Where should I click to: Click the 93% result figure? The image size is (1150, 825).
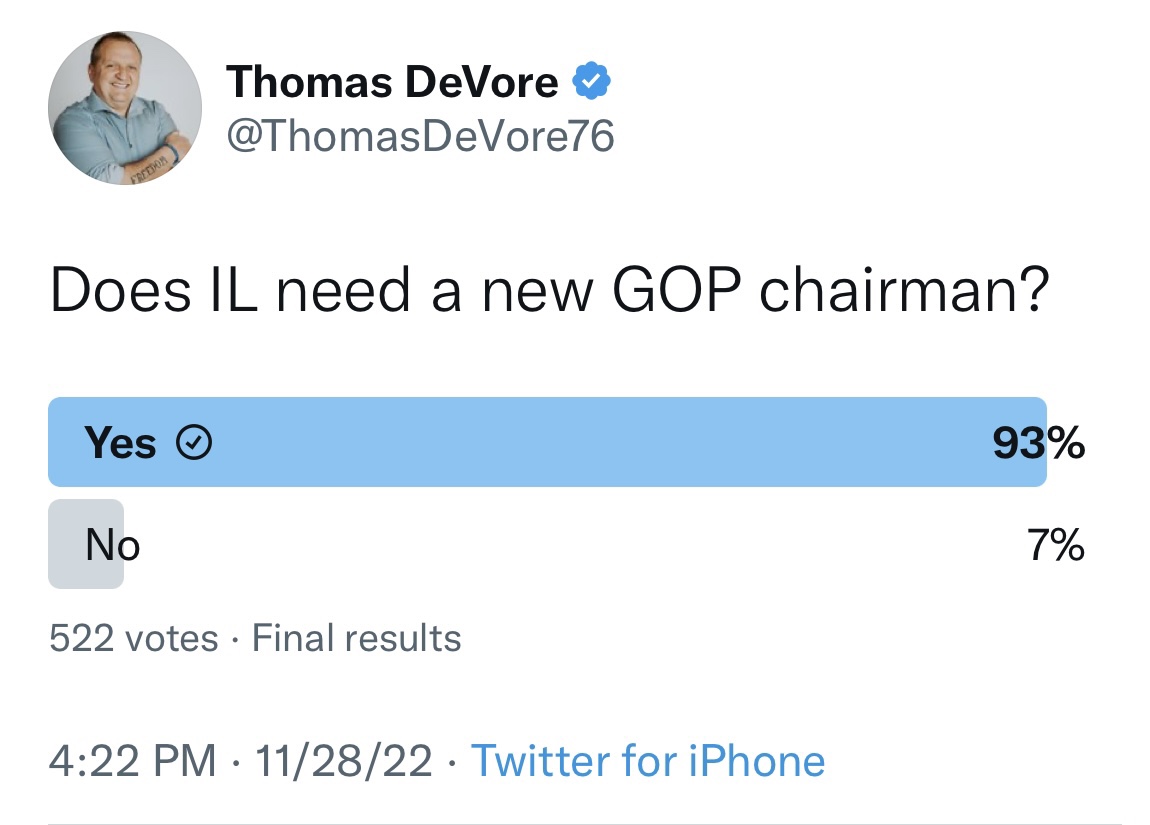tap(1039, 443)
